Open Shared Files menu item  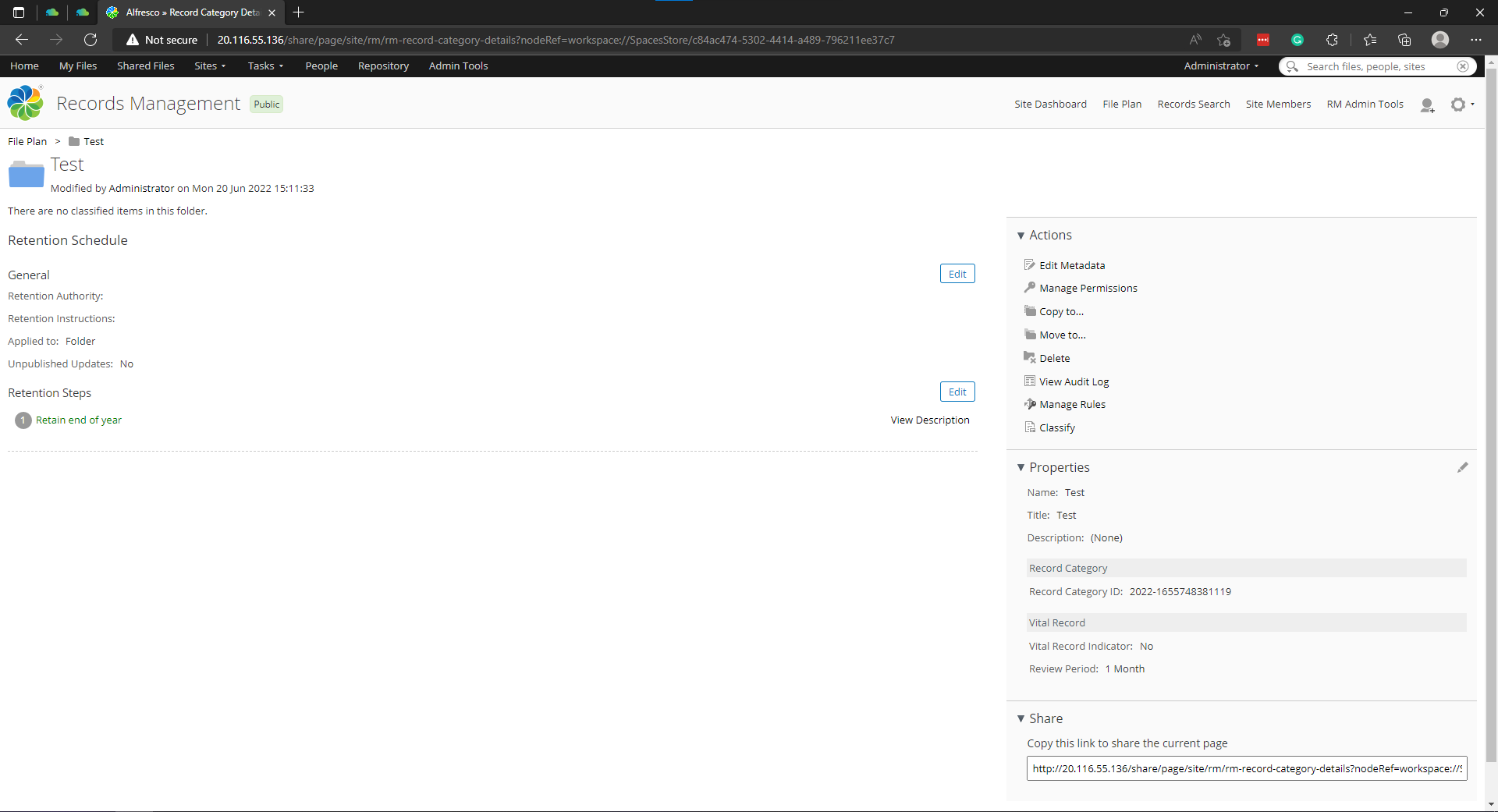pos(146,66)
